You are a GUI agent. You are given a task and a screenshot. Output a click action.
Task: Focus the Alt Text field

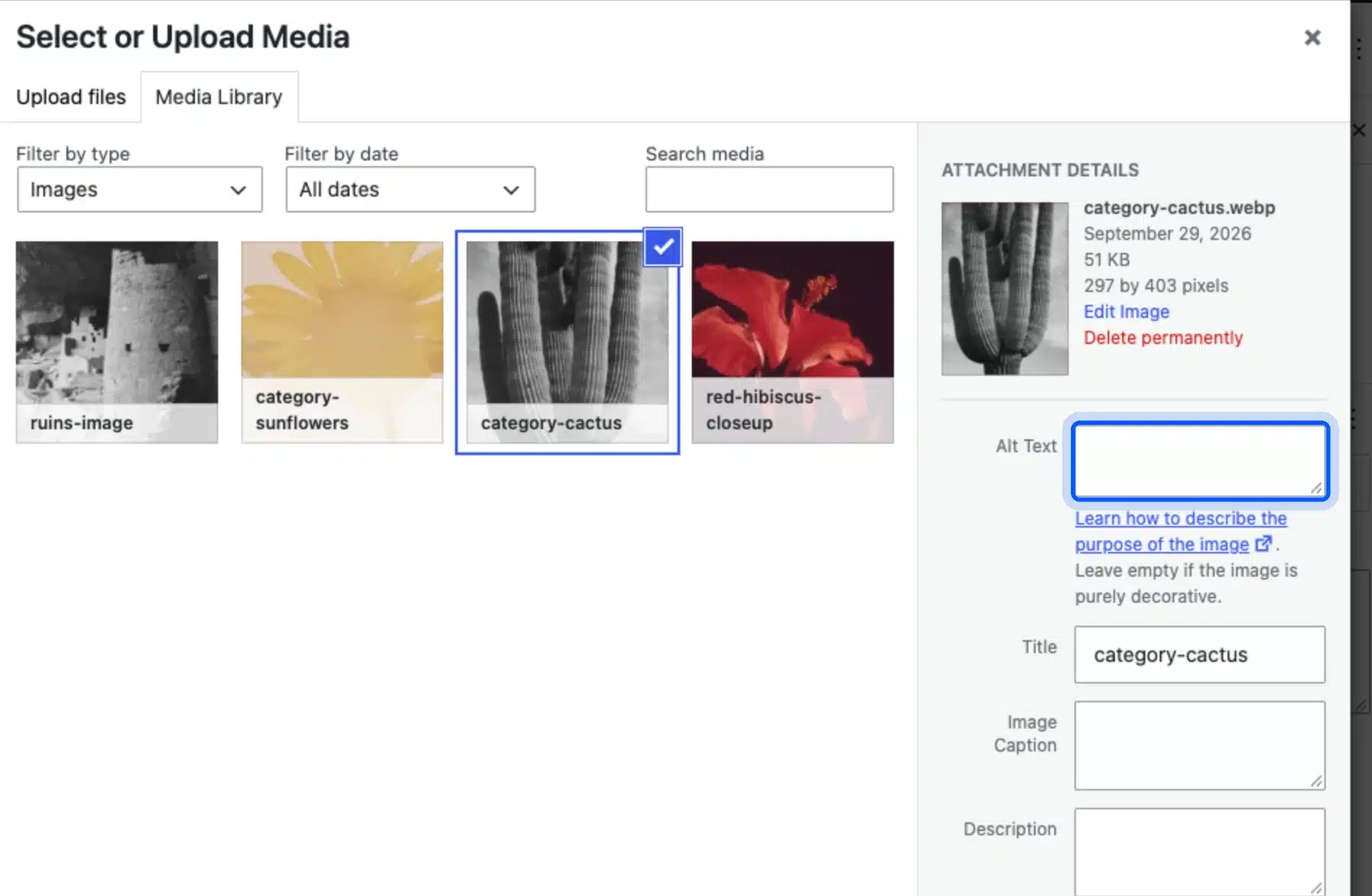point(1200,461)
